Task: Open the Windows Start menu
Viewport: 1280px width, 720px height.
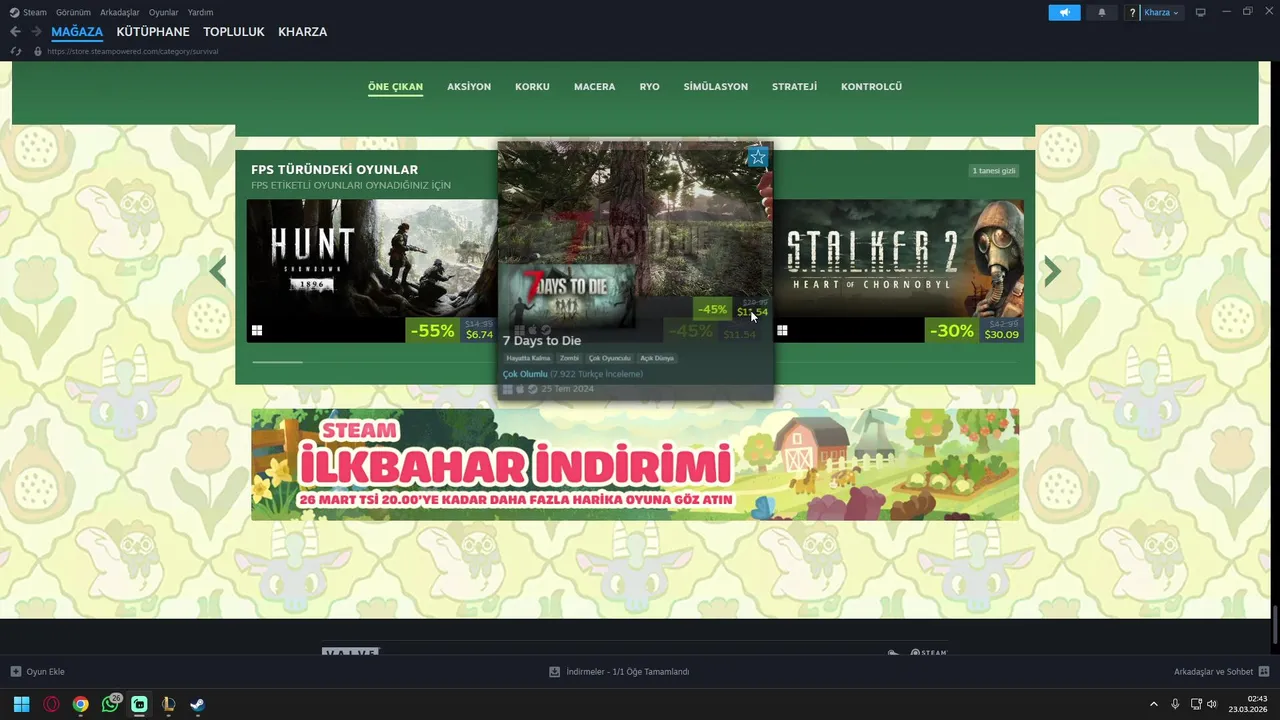Action: pos(21,704)
